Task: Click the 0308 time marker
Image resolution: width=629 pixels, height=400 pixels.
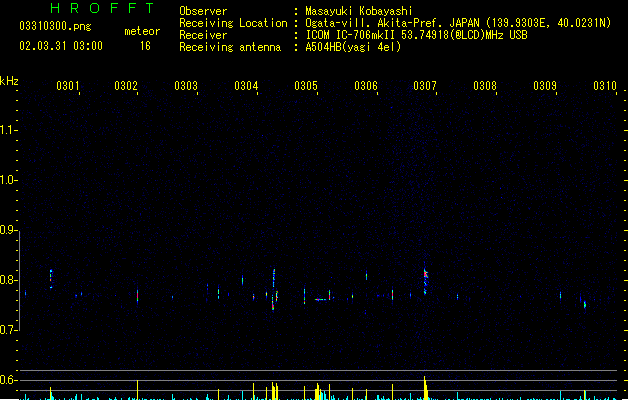Action: click(485, 86)
